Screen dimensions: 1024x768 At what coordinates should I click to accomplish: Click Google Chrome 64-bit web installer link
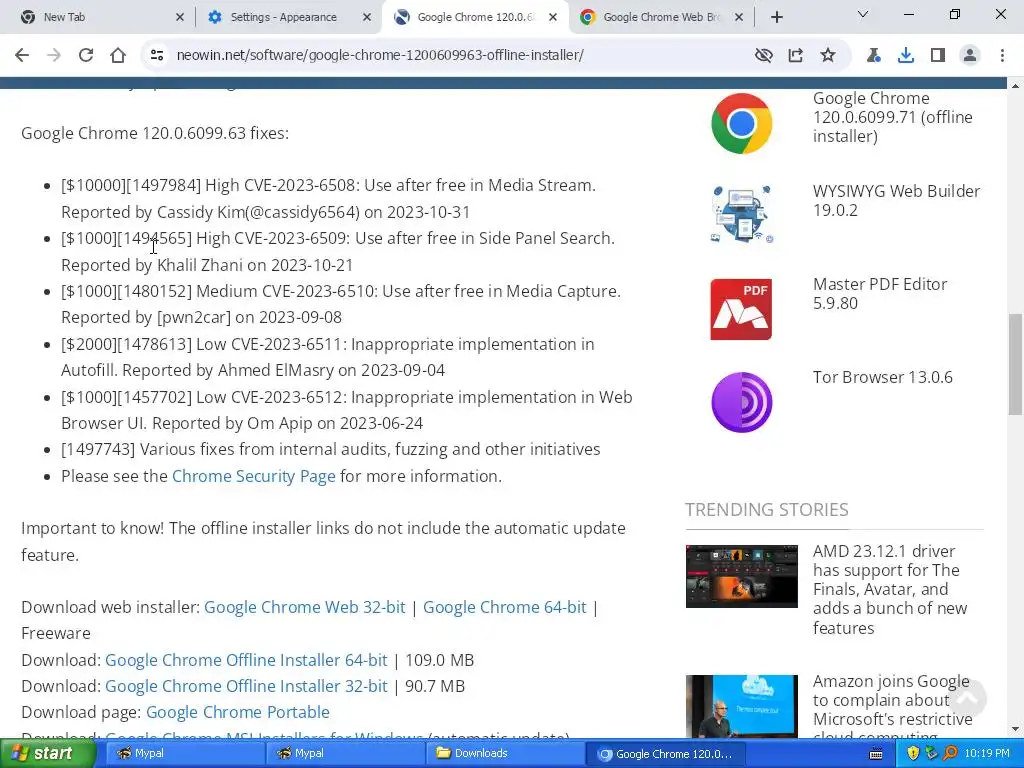[x=504, y=607]
